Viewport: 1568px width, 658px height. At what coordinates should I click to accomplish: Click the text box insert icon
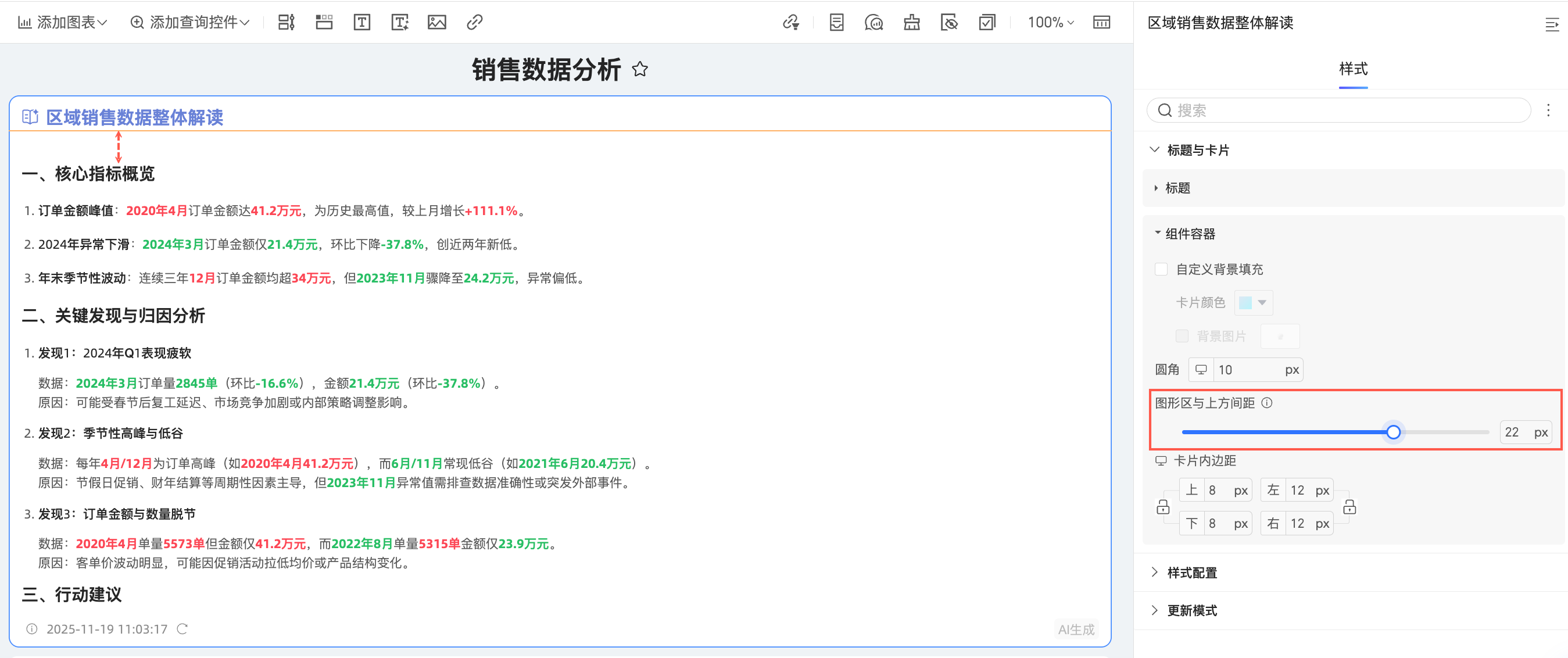(x=361, y=23)
